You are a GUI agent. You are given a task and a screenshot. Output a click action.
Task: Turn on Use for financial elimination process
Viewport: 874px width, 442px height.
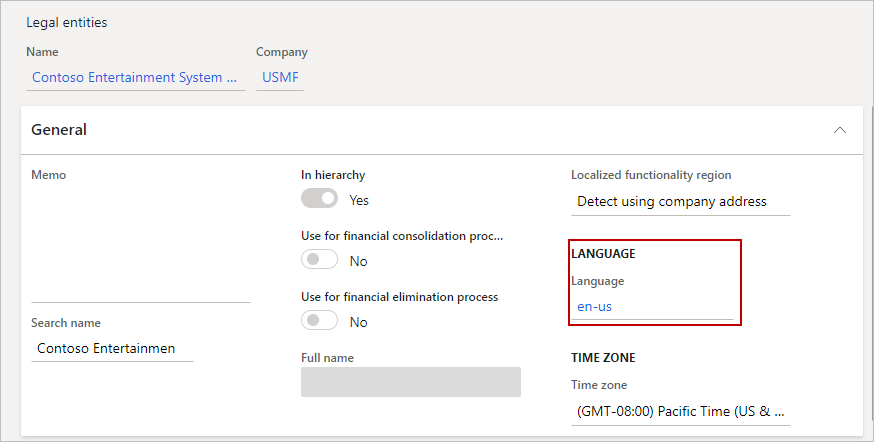click(320, 321)
